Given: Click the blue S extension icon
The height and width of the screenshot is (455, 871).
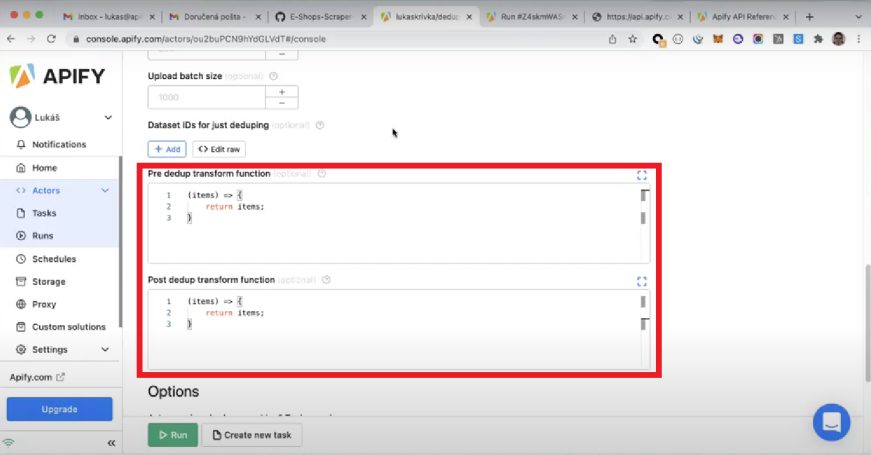Looking at the screenshot, I should (798, 39).
